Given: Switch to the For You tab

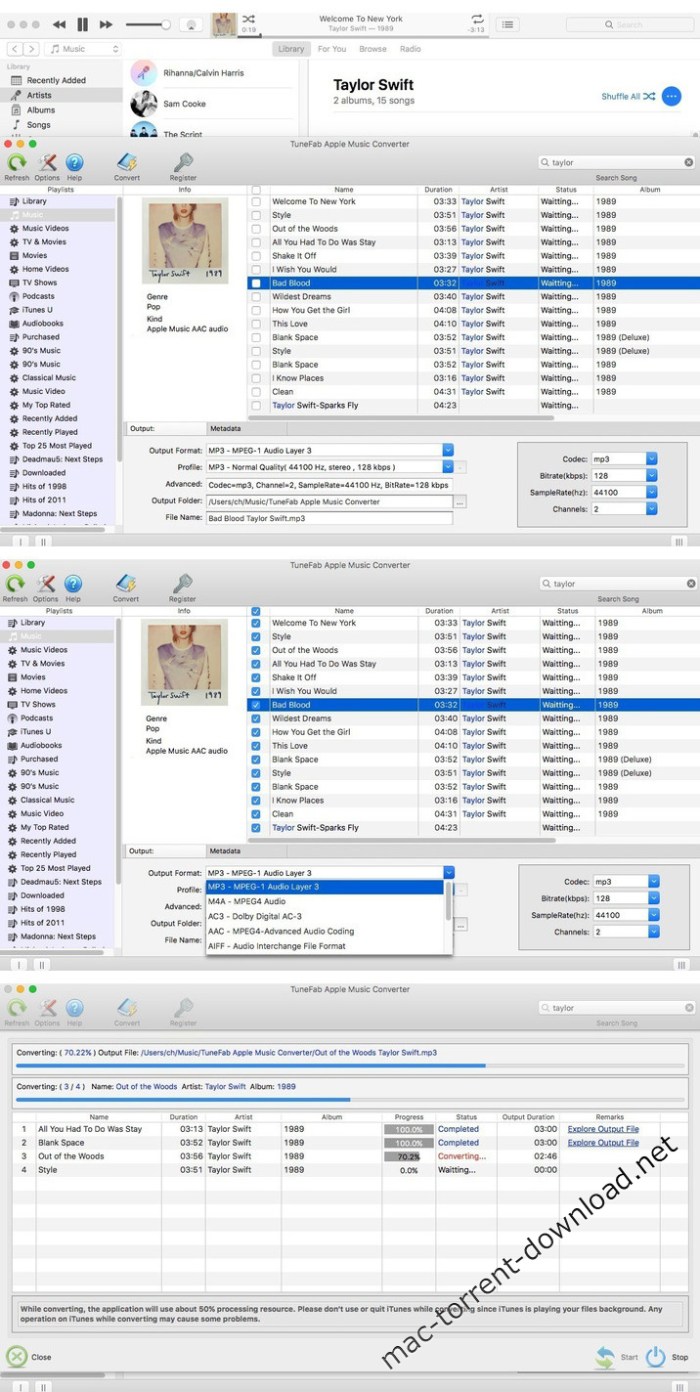Looking at the screenshot, I should point(332,49).
